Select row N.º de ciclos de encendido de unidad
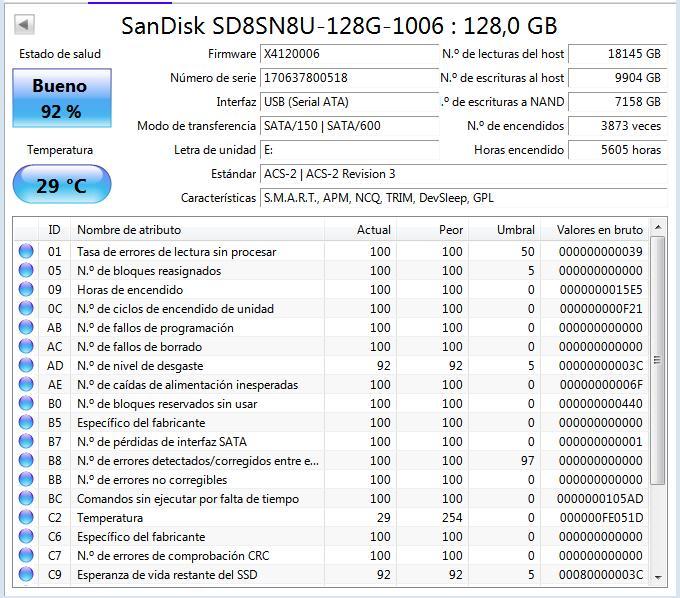 click(332, 309)
